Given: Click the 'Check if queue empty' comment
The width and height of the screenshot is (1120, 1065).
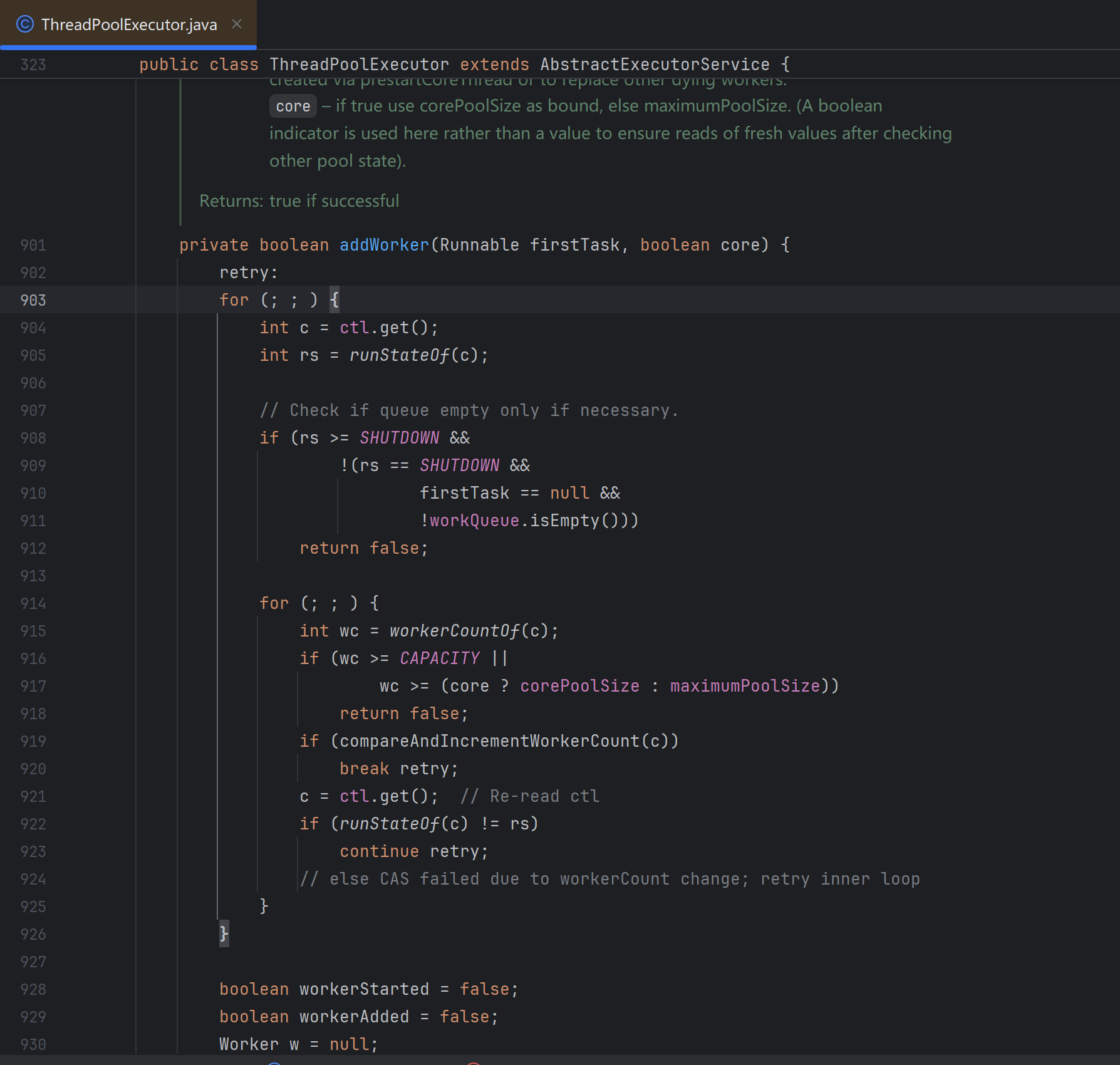Looking at the screenshot, I should 469,410.
